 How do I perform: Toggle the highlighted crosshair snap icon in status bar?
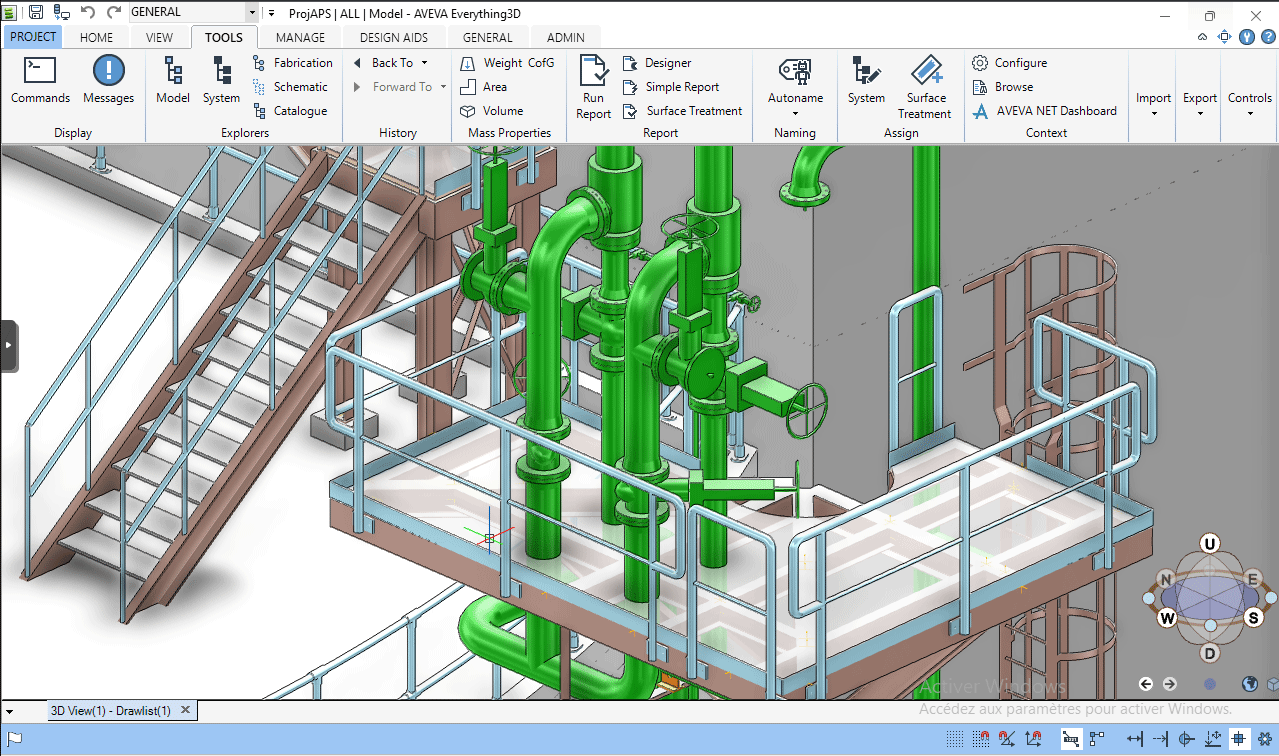coord(1238,739)
